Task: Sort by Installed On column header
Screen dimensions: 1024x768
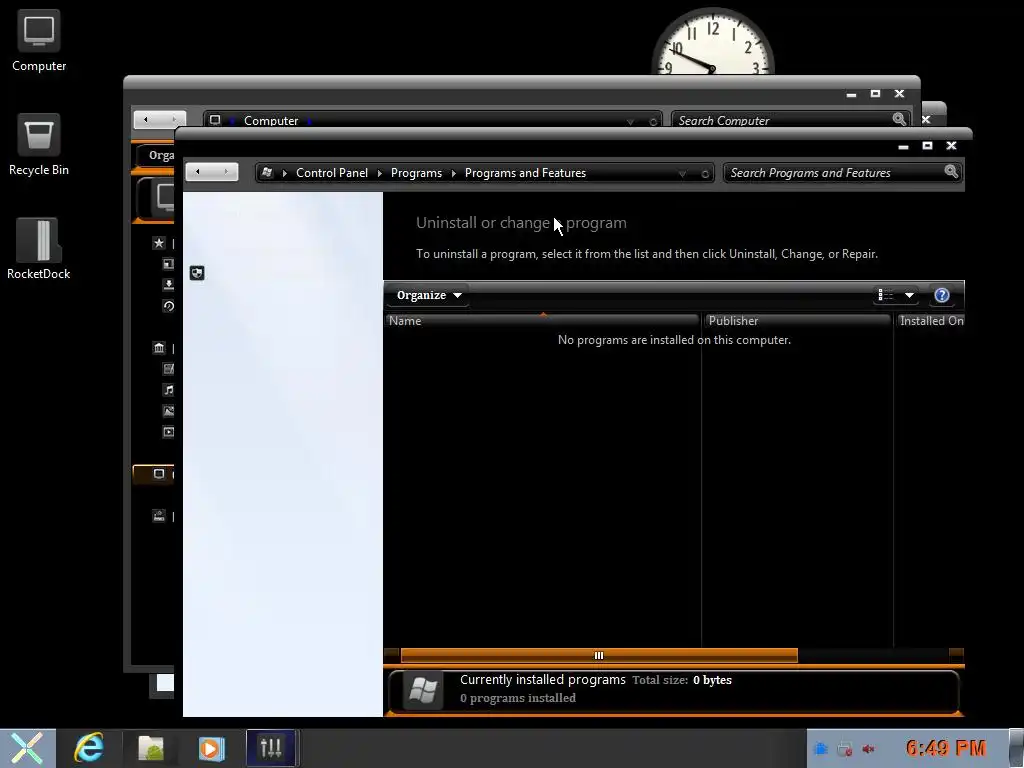Action: coord(930,321)
